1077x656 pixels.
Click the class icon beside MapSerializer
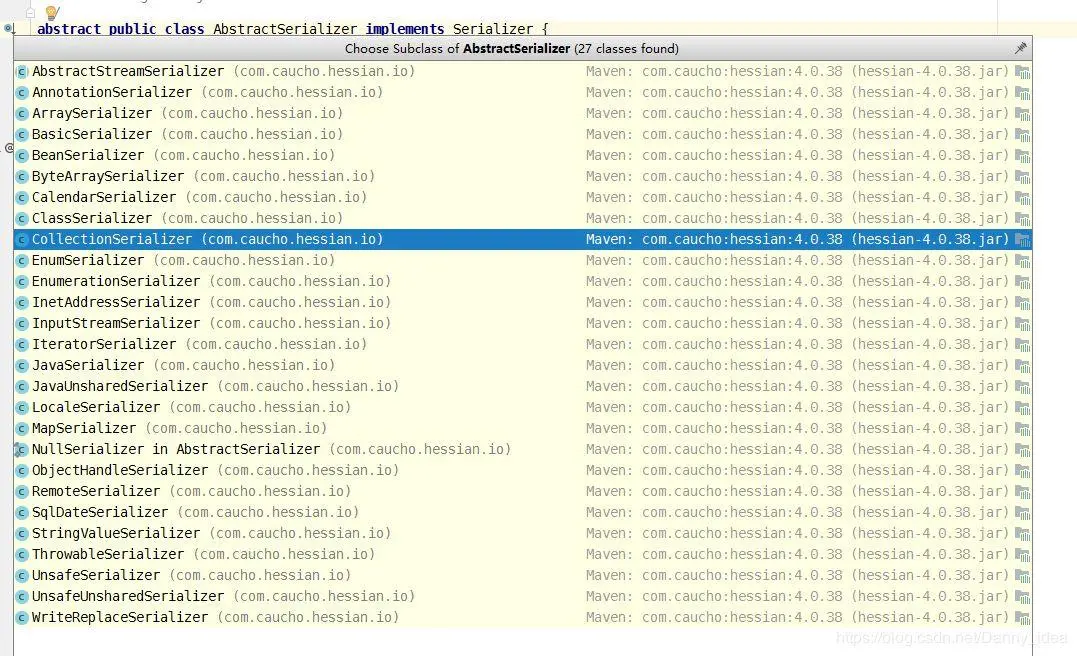click(22, 429)
